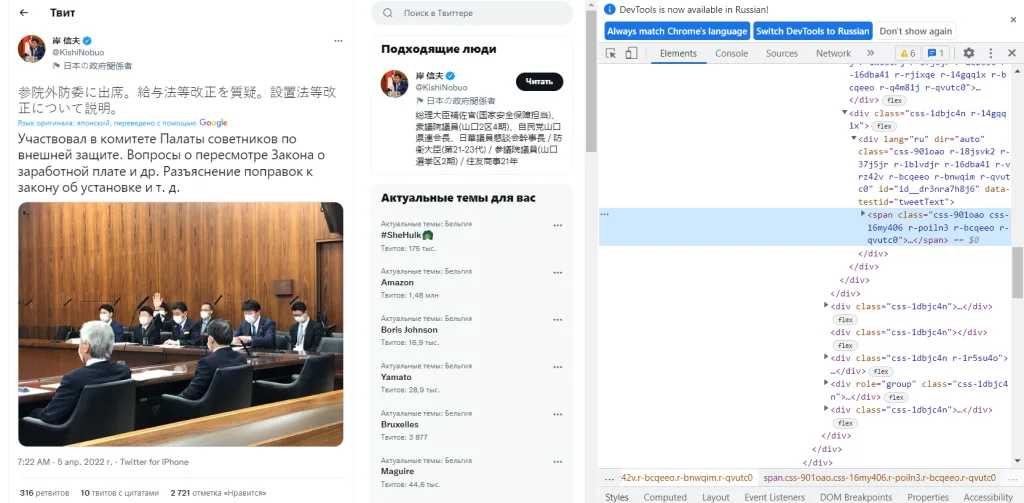Screen dimensions: 1024x503
Task: Open more options for Boris Johnson trend
Action: tap(558, 320)
